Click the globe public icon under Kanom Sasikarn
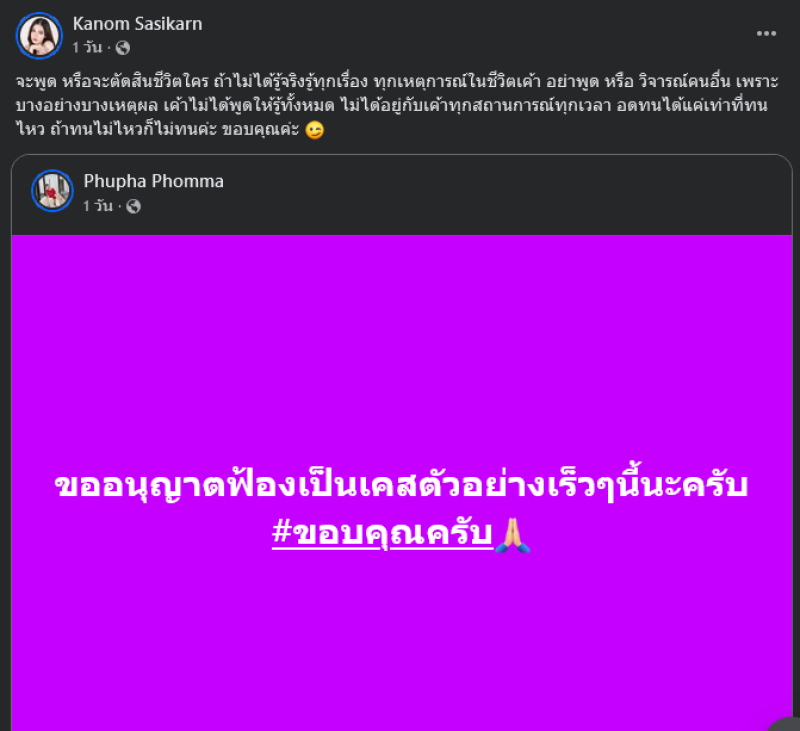The height and width of the screenshot is (731, 800). [122, 48]
